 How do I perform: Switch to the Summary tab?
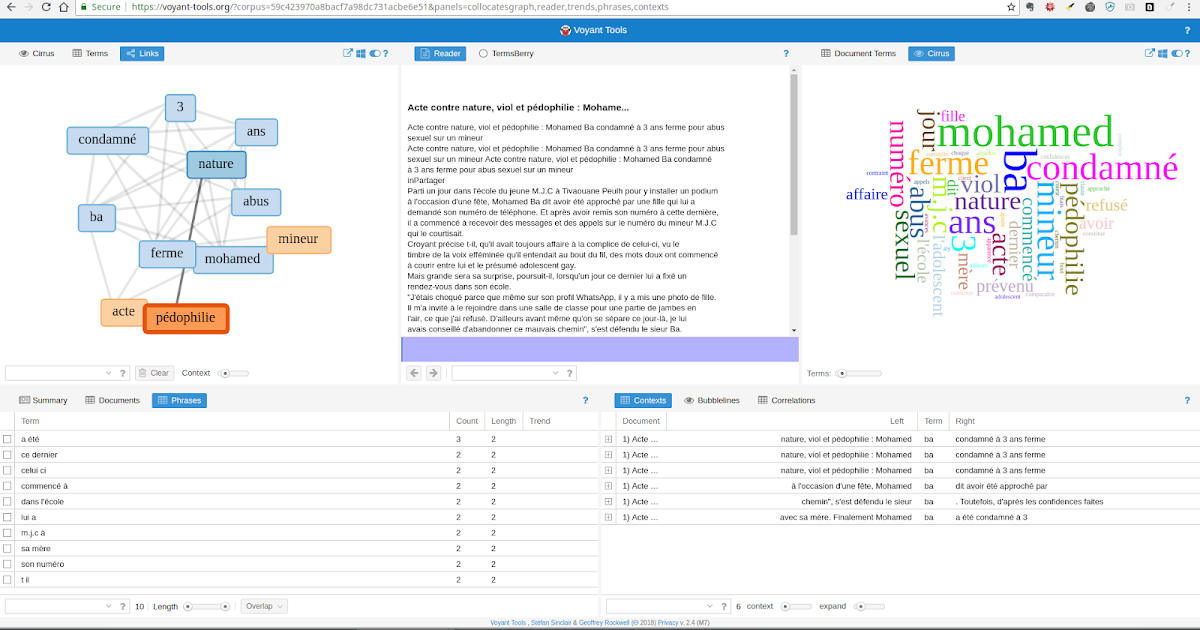[x=43, y=400]
